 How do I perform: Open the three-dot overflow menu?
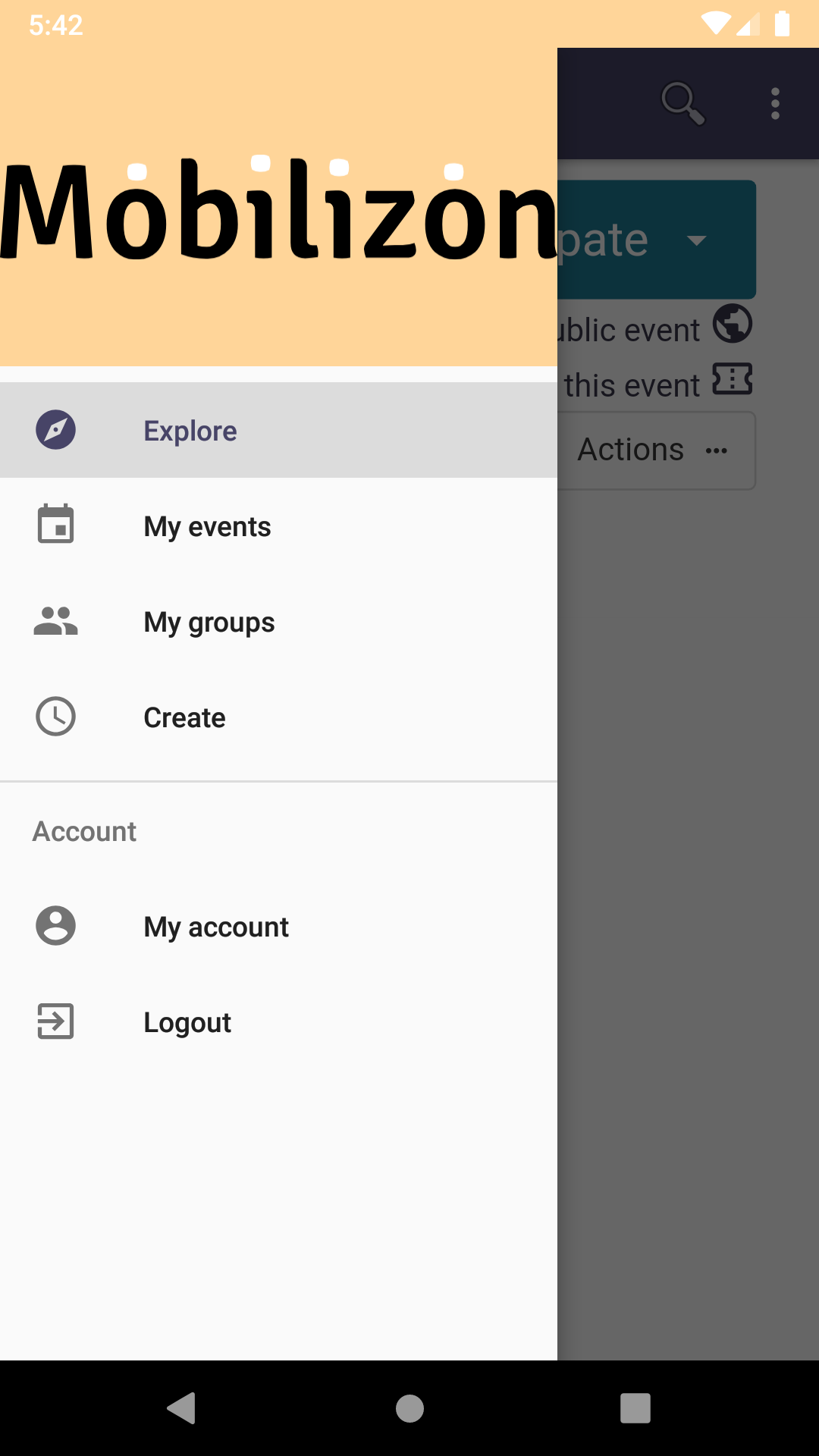click(775, 103)
